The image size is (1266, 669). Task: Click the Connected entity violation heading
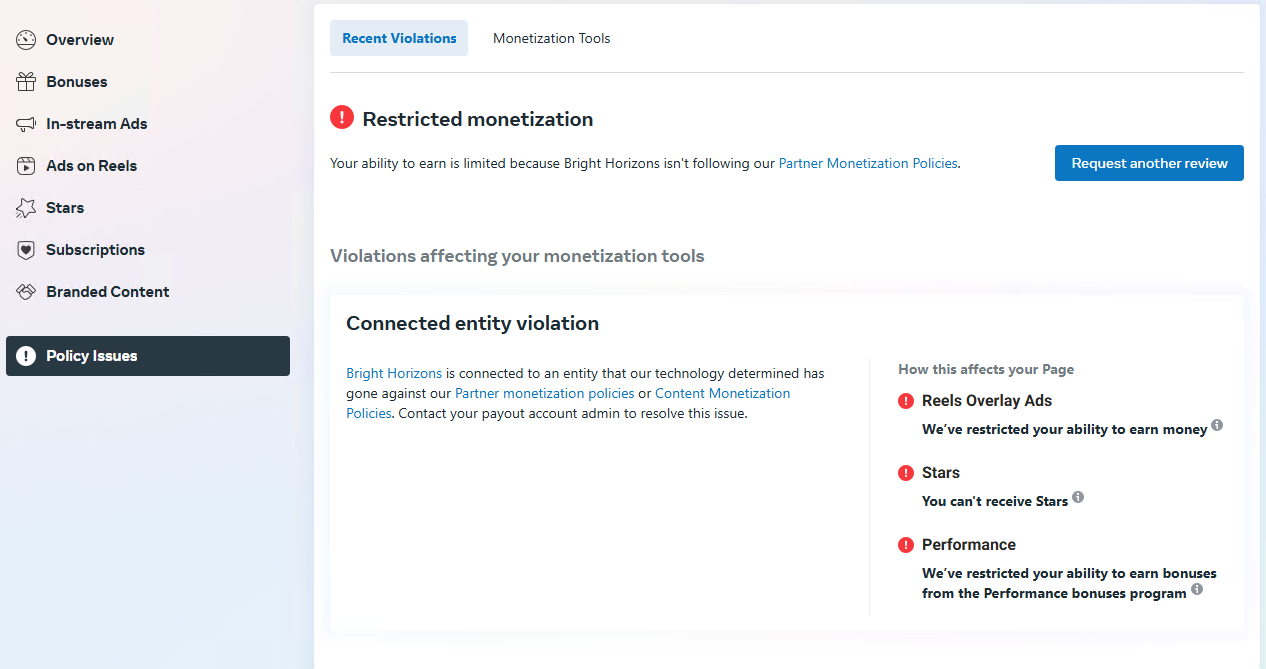(472, 323)
